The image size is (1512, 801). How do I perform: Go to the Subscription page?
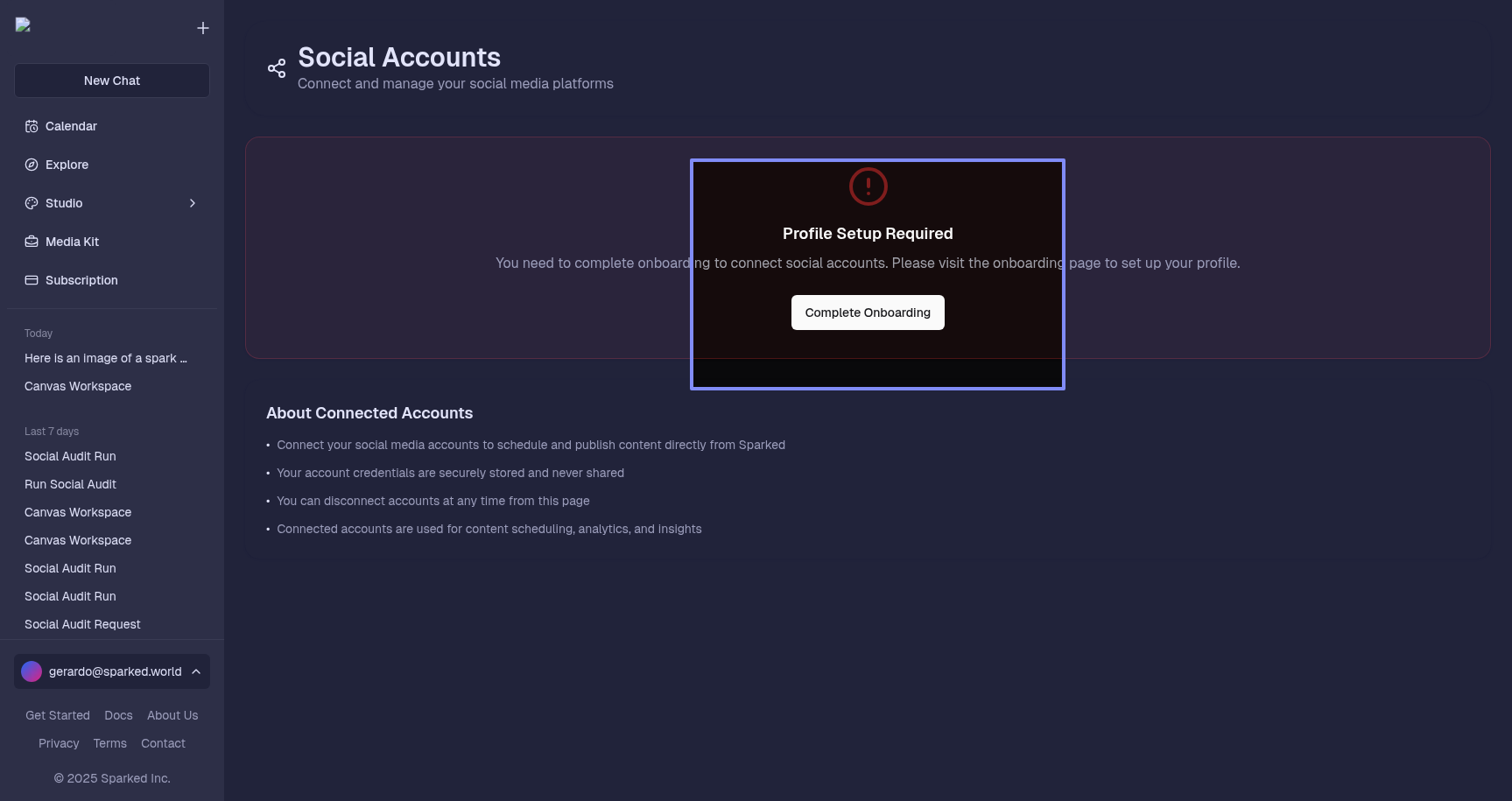tap(81, 280)
